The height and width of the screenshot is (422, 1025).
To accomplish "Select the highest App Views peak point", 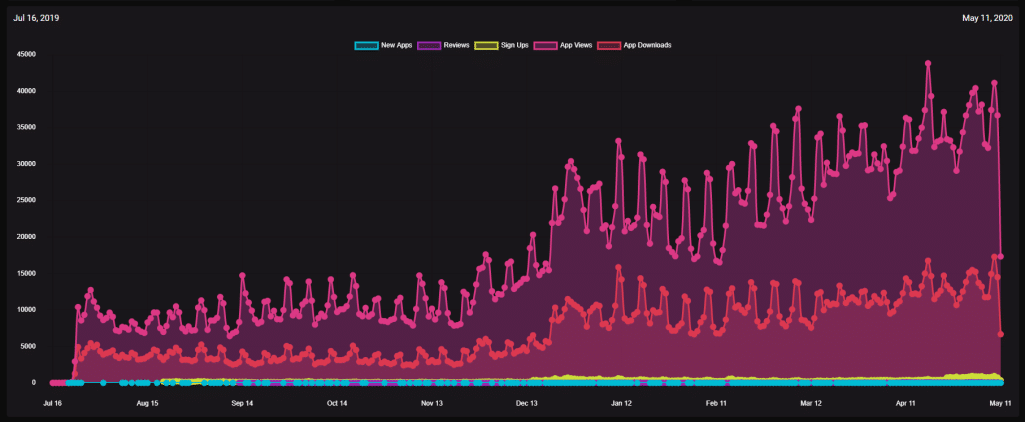I will click(x=928, y=63).
